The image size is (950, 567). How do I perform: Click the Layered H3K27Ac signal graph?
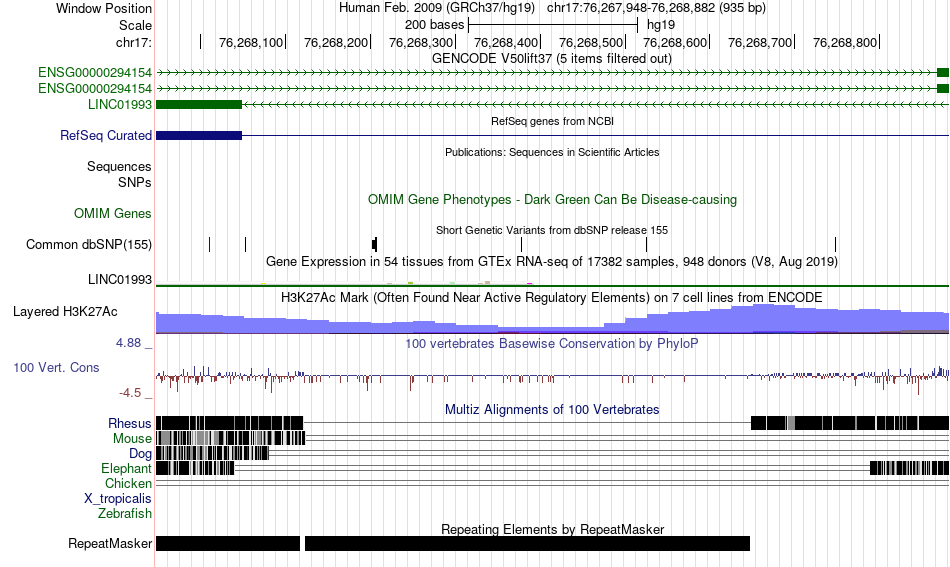tap(553, 319)
